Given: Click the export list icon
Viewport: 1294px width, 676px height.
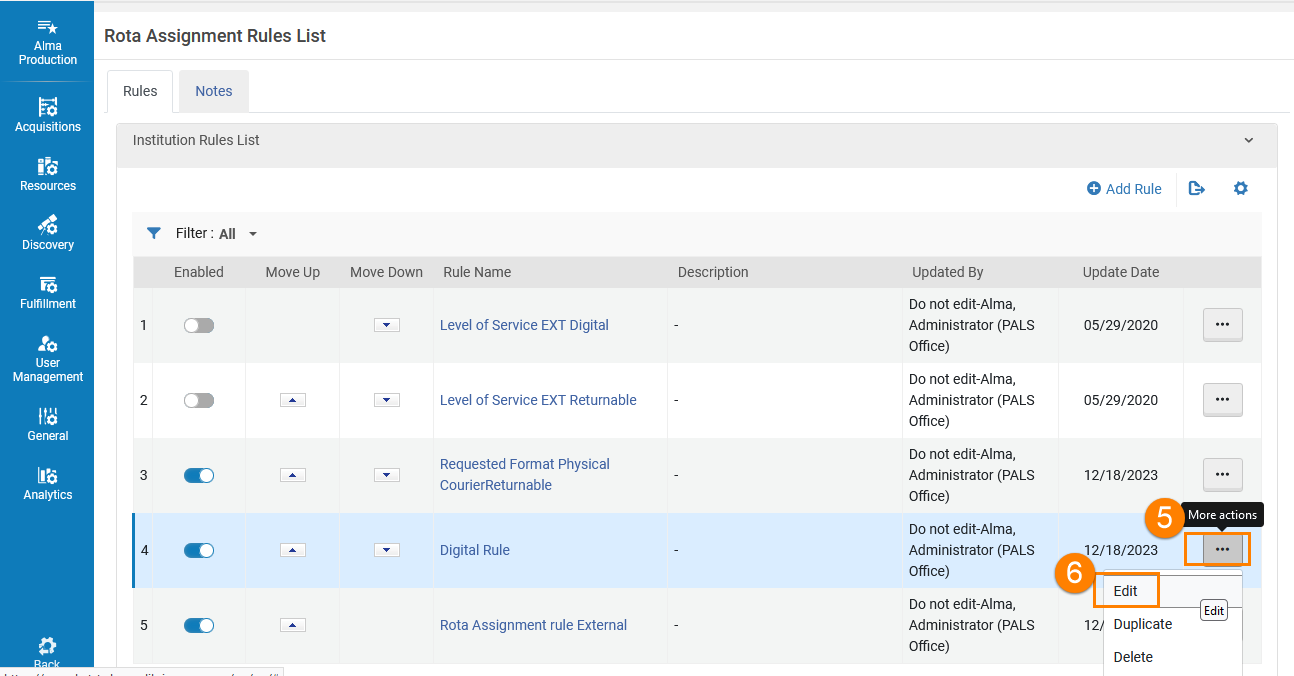Looking at the screenshot, I should [1197, 188].
